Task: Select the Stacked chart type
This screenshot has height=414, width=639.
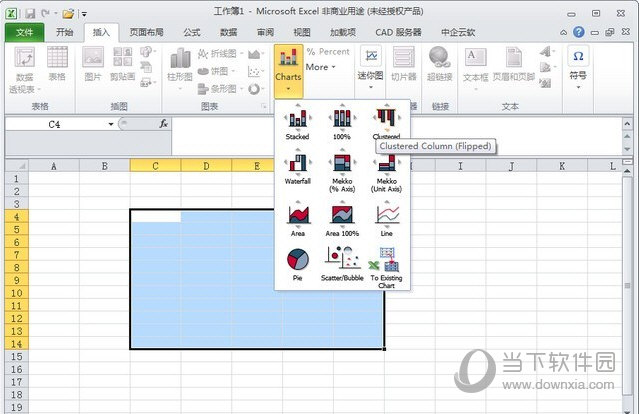Action: click(298, 121)
